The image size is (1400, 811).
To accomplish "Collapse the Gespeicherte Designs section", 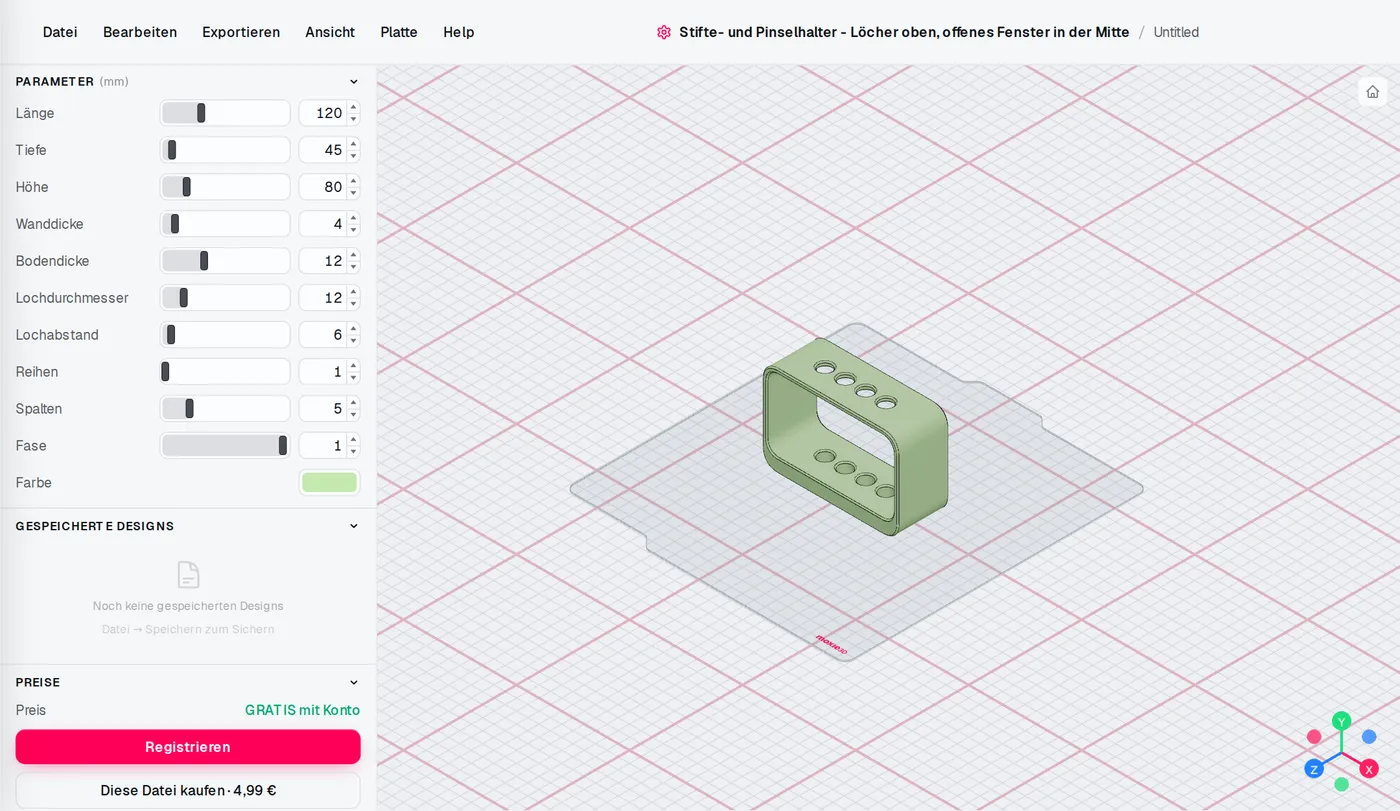I will [x=353, y=526].
